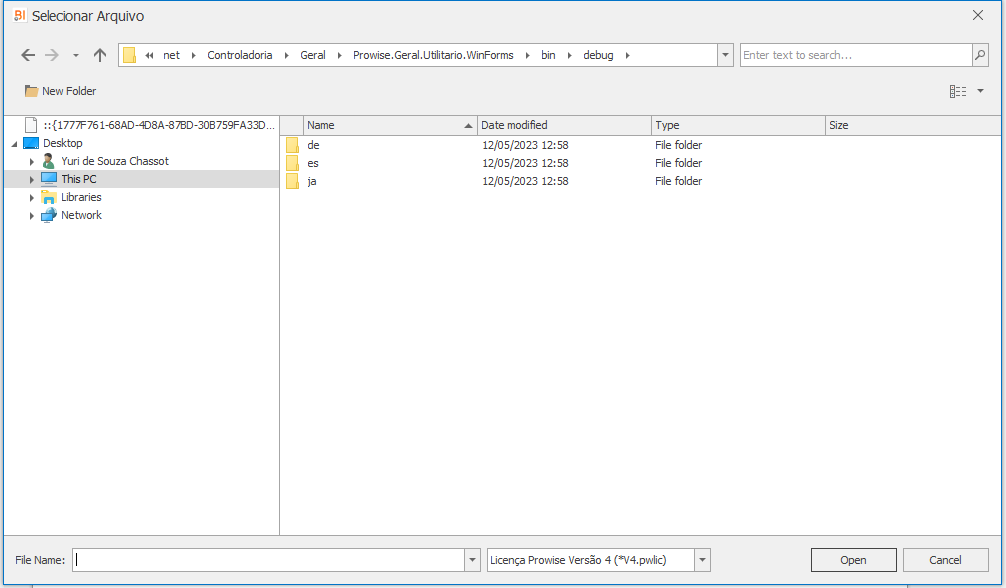This screenshot has width=1006, height=588.
Task: Click Licença Prowise Versão 4 filter box
Action: click(x=590, y=560)
